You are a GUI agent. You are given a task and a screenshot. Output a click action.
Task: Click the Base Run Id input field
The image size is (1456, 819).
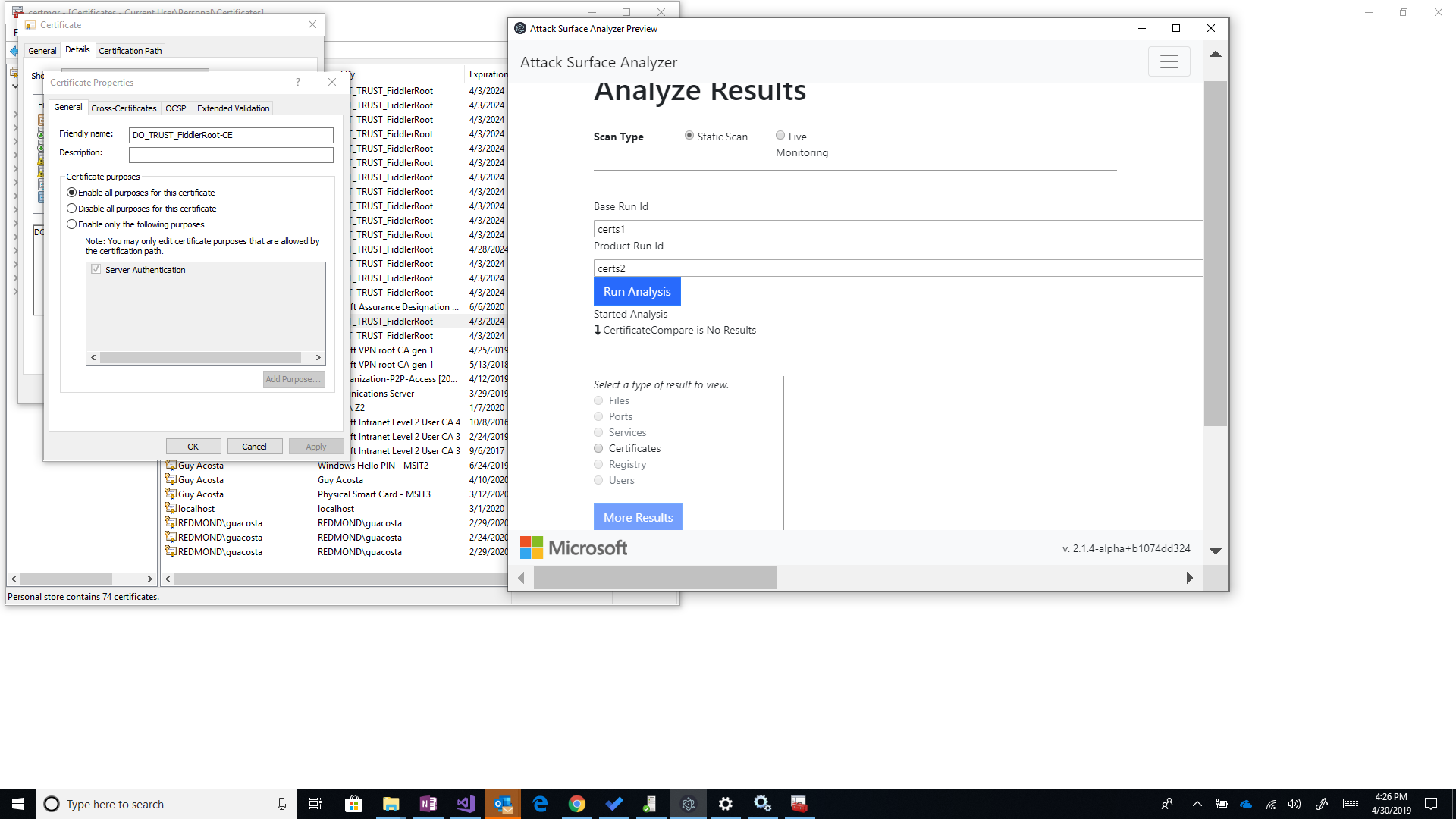pyautogui.click(x=898, y=229)
